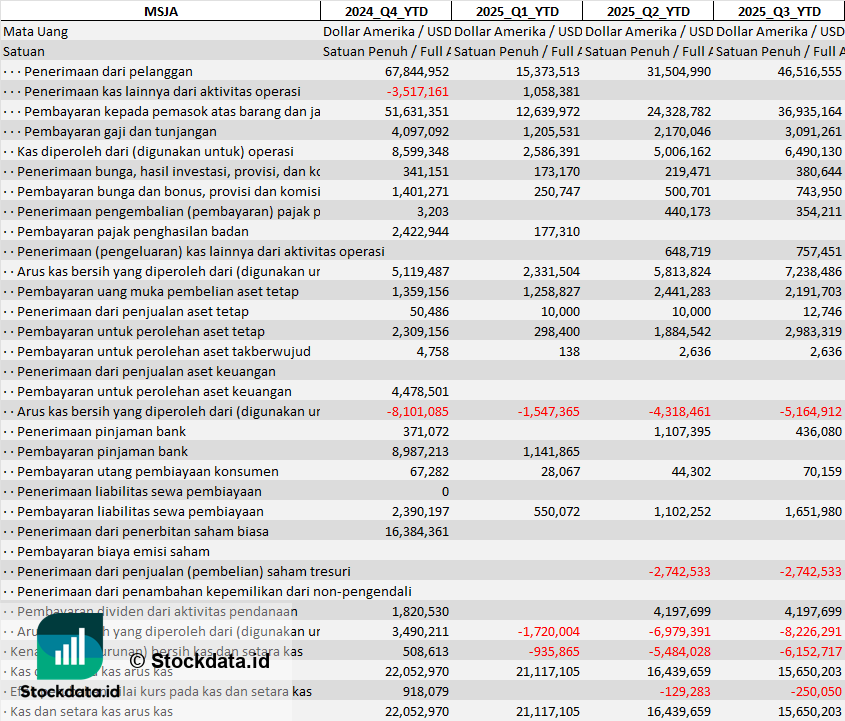Select the Penerimaan dari pelanggan row label
This screenshot has height=721, width=845.
108,71
